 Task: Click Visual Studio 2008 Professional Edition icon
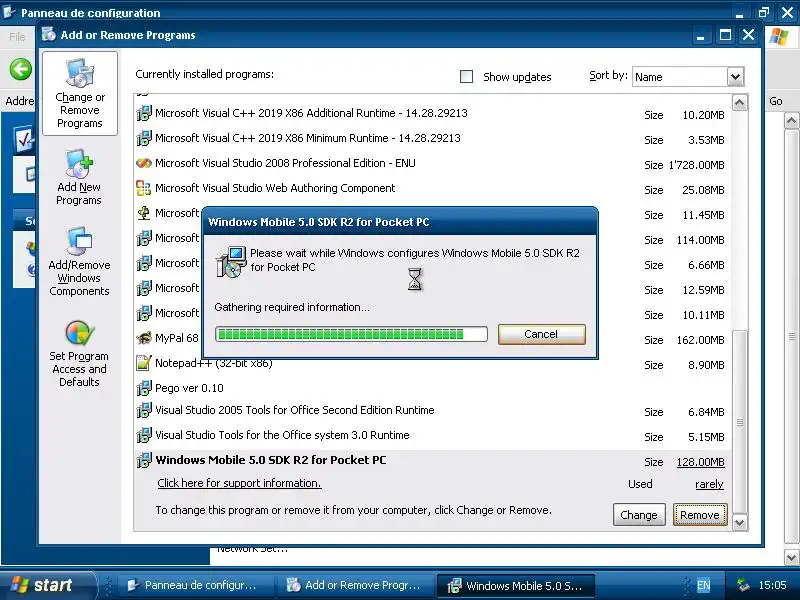144,163
